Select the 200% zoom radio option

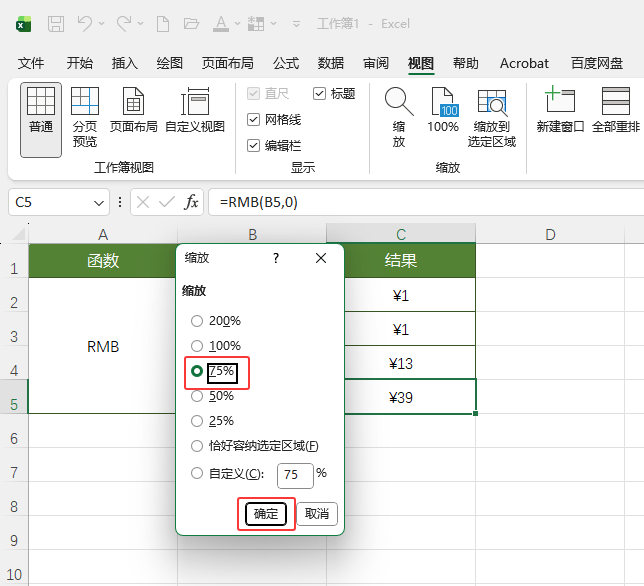click(x=216, y=321)
